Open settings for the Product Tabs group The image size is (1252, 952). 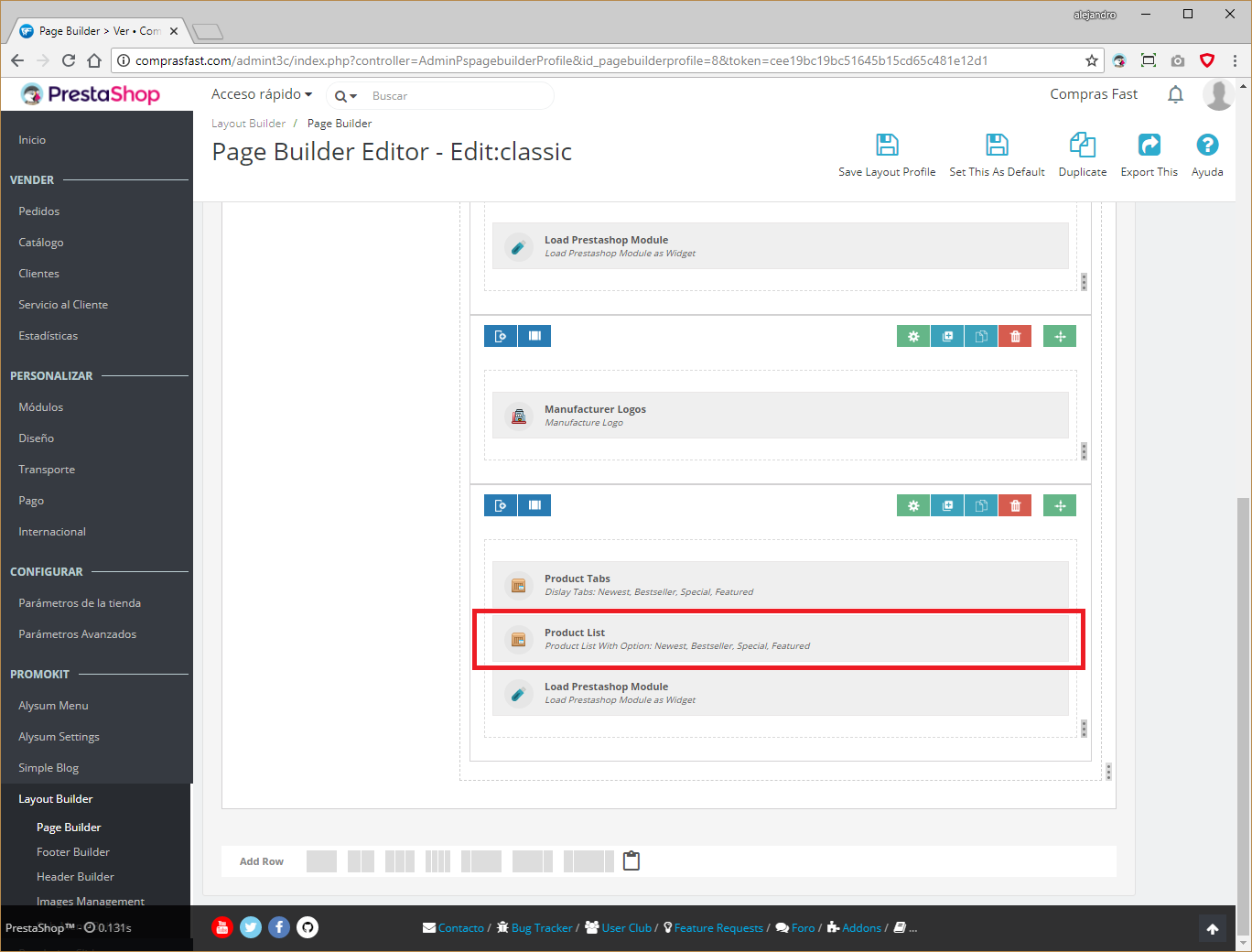pyautogui.click(x=913, y=505)
